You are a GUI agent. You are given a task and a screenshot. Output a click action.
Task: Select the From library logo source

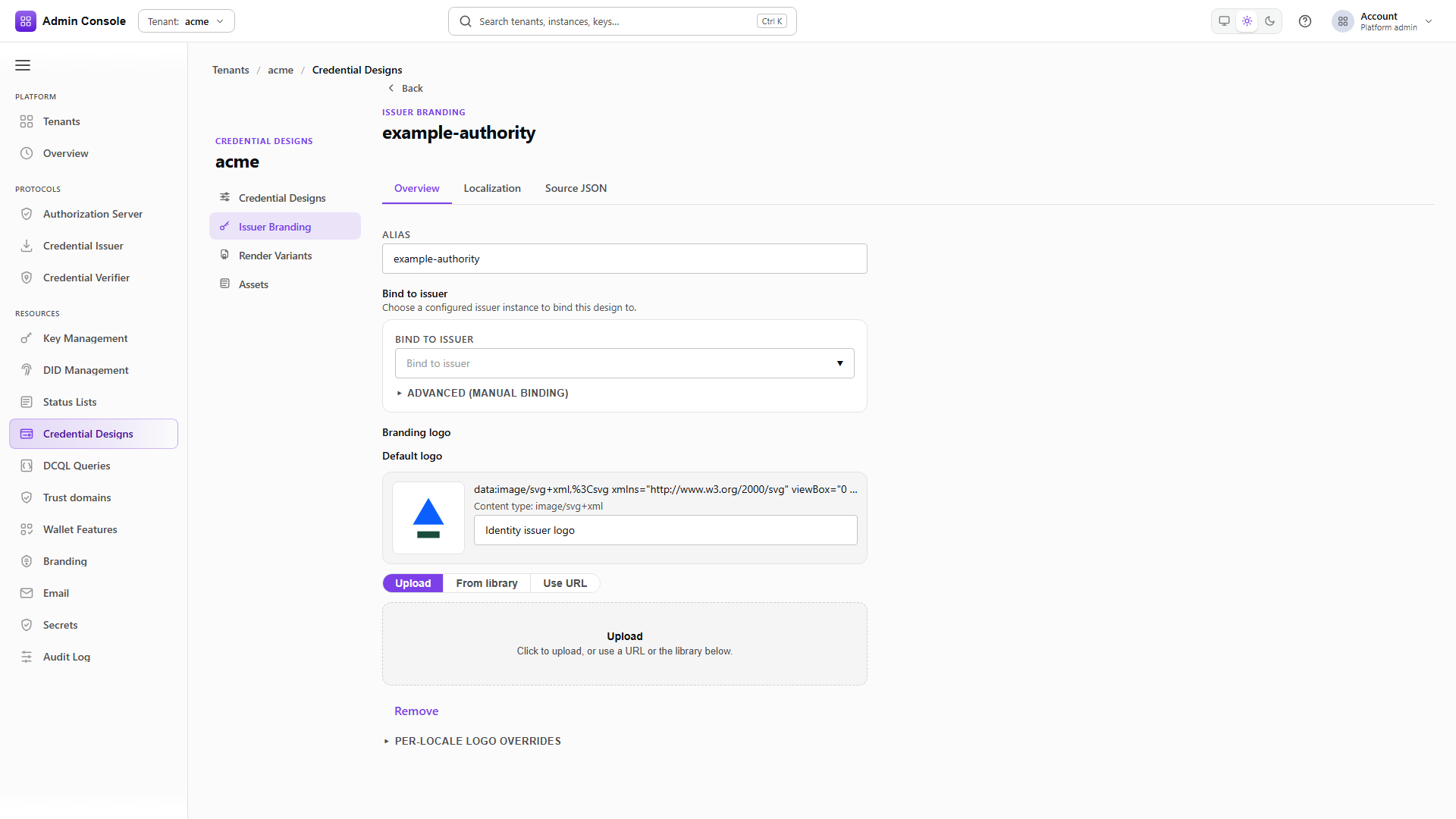(x=487, y=583)
